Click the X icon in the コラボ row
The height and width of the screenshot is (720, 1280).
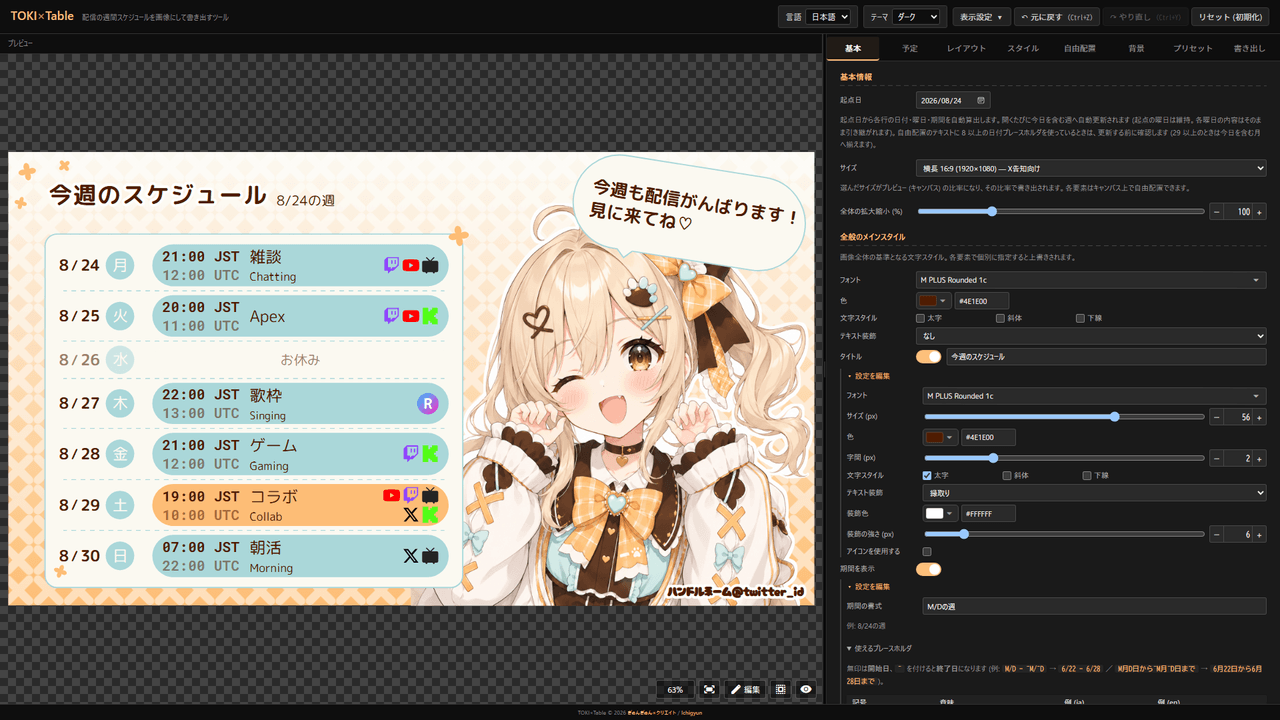point(411,515)
